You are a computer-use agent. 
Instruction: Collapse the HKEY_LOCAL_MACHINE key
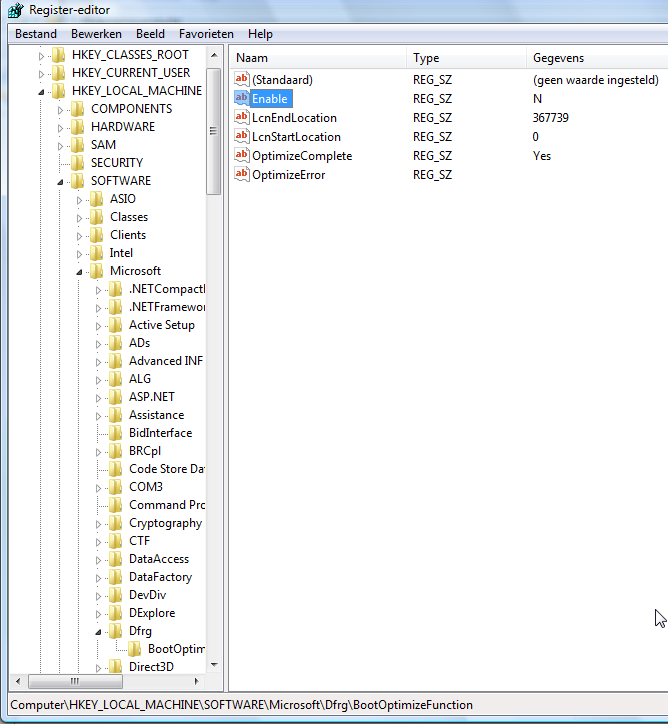(41, 92)
